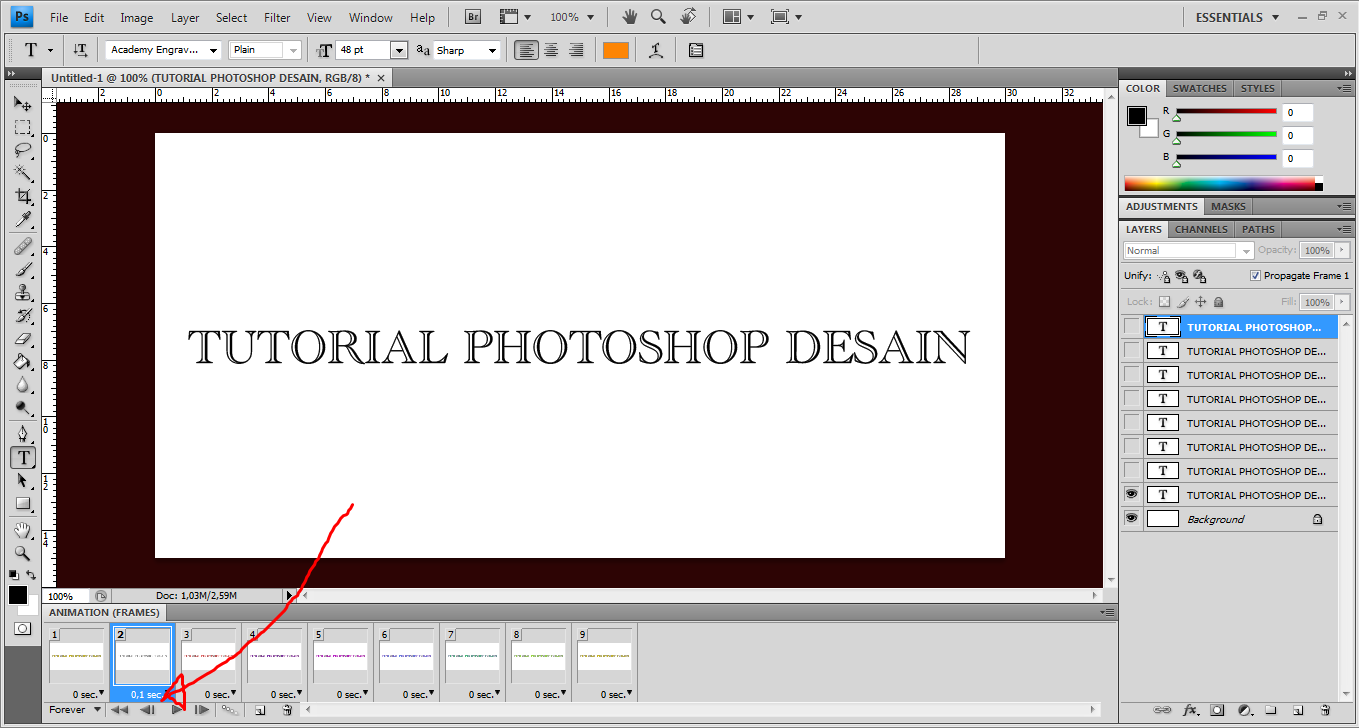
Task: Hide the Background layer
Action: [x=1131, y=519]
